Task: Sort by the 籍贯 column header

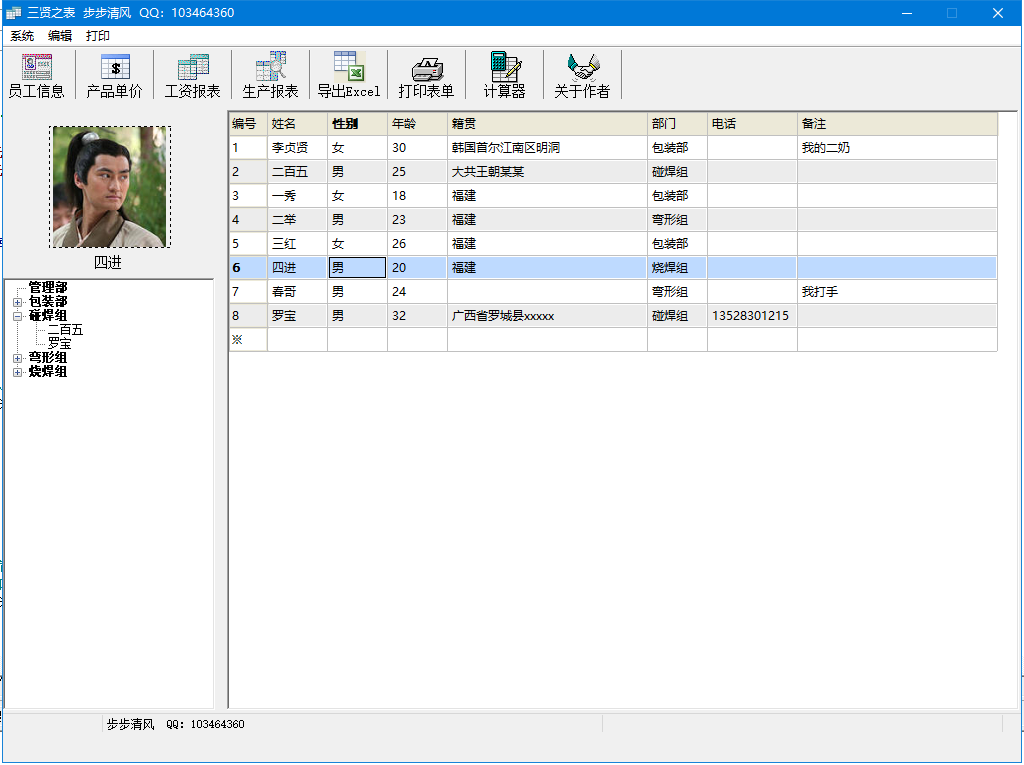Action: pyautogui.click(x=547, y=124)
